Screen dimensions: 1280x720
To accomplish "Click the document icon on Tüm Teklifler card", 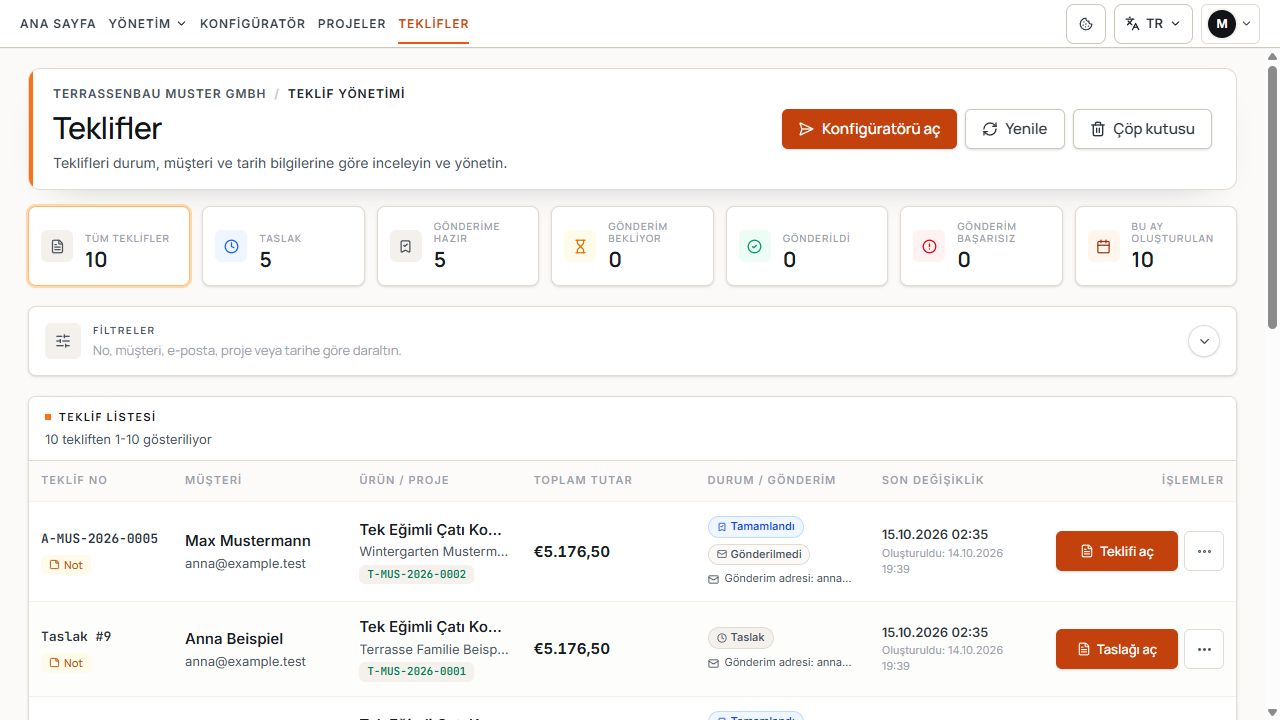I will pos(57,246).
